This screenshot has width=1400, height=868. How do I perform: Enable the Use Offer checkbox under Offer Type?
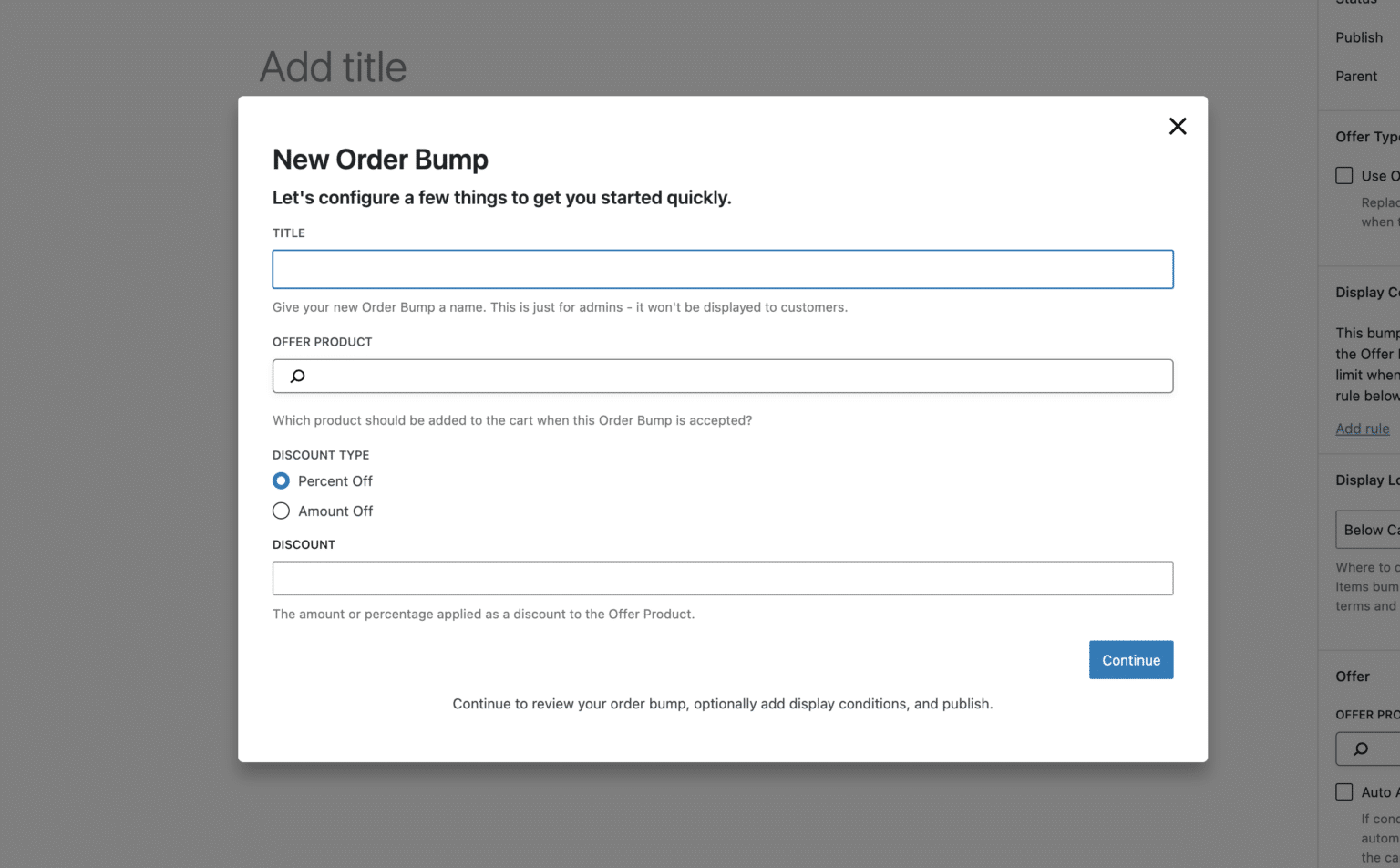point(1343,175)
